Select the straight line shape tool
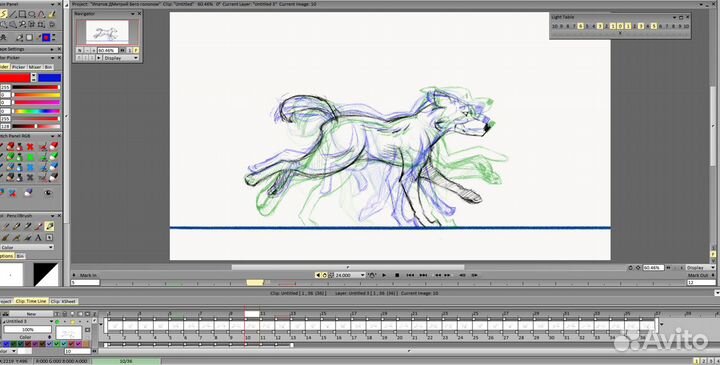Viewport: 720px width, 365px height. click(12, 14)
